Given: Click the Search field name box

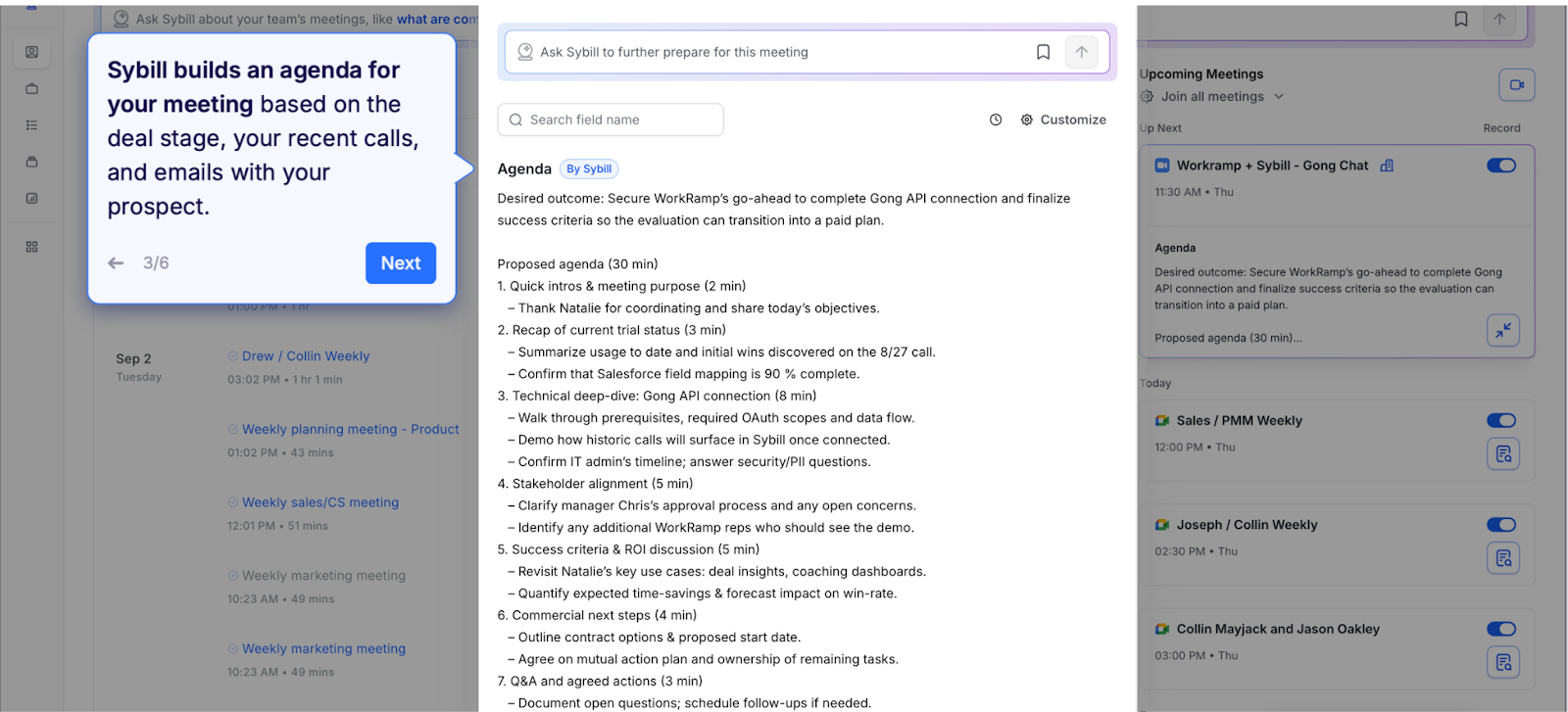Looking at the screenshot, I should click(x=611, y=119).
